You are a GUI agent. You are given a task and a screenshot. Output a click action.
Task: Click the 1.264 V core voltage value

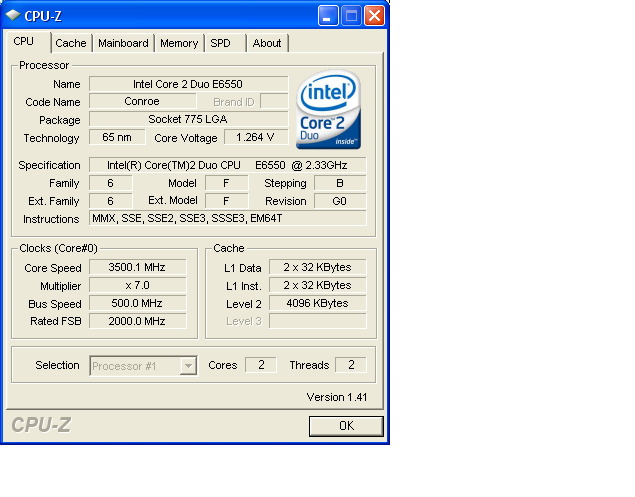pyautogui.click(x=256, y=137)
